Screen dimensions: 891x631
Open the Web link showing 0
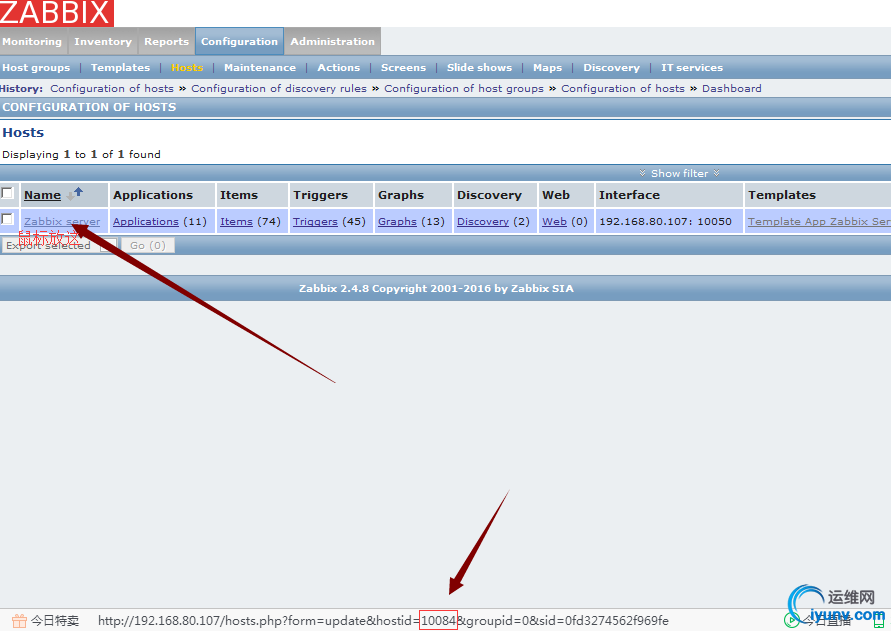554,222
